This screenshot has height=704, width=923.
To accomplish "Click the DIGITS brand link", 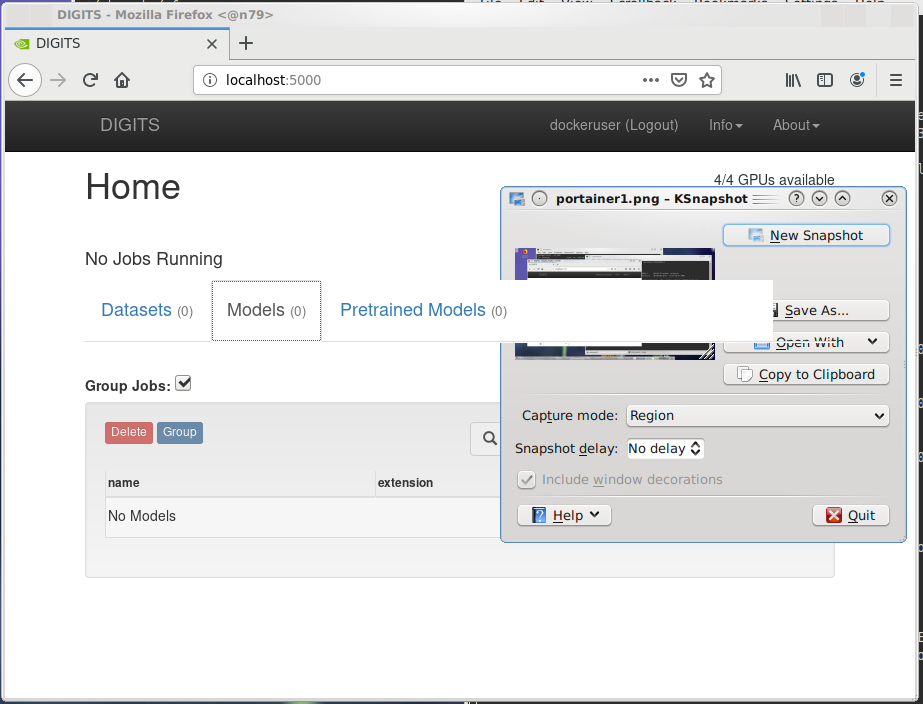I will [x=130, y=125].
